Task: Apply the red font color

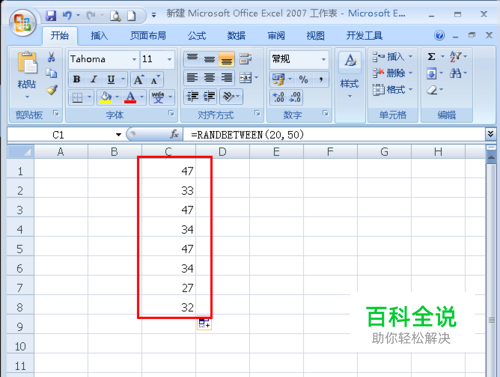Action: coord(130,97)
